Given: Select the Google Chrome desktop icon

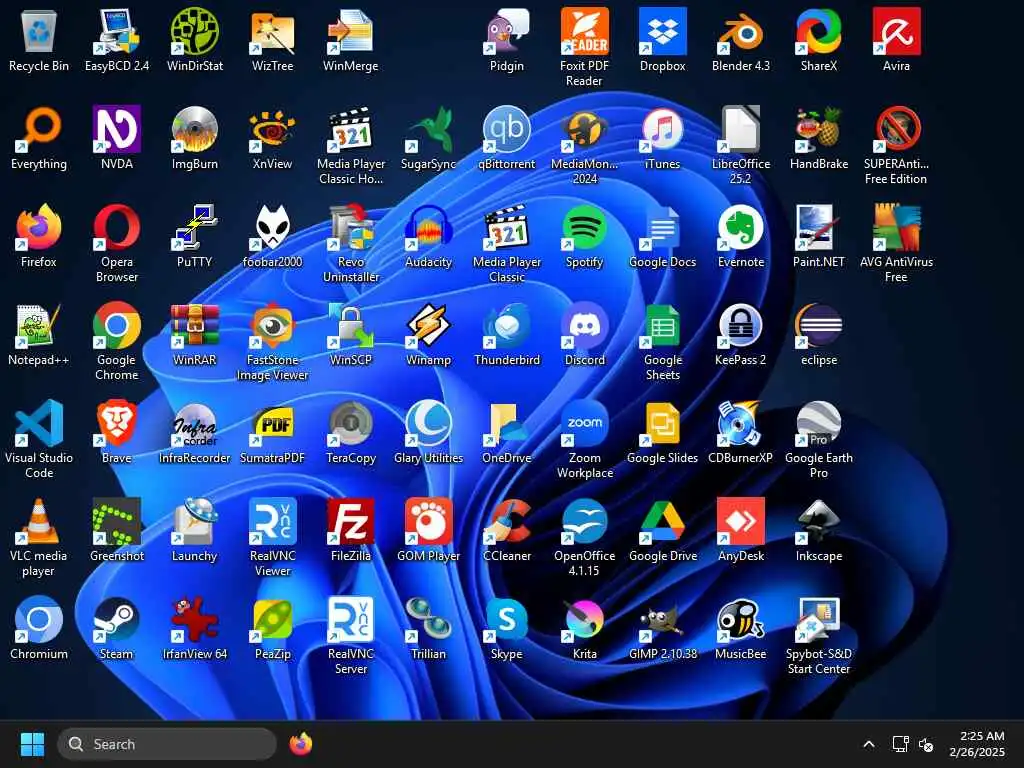Looking at the screenshot, I should [117, 325].
